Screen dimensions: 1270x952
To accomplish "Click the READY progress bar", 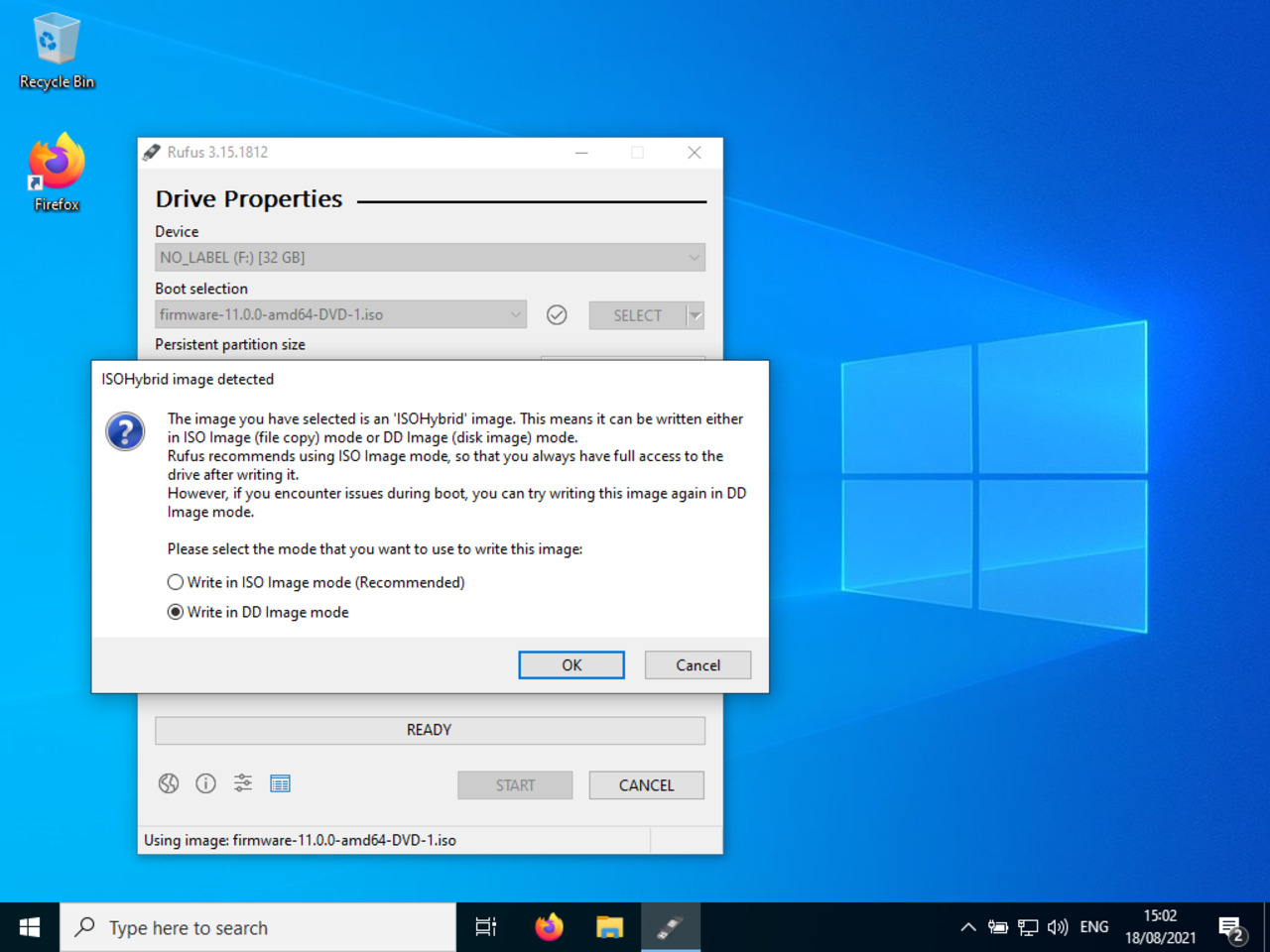I will click(x=430, y=730).
